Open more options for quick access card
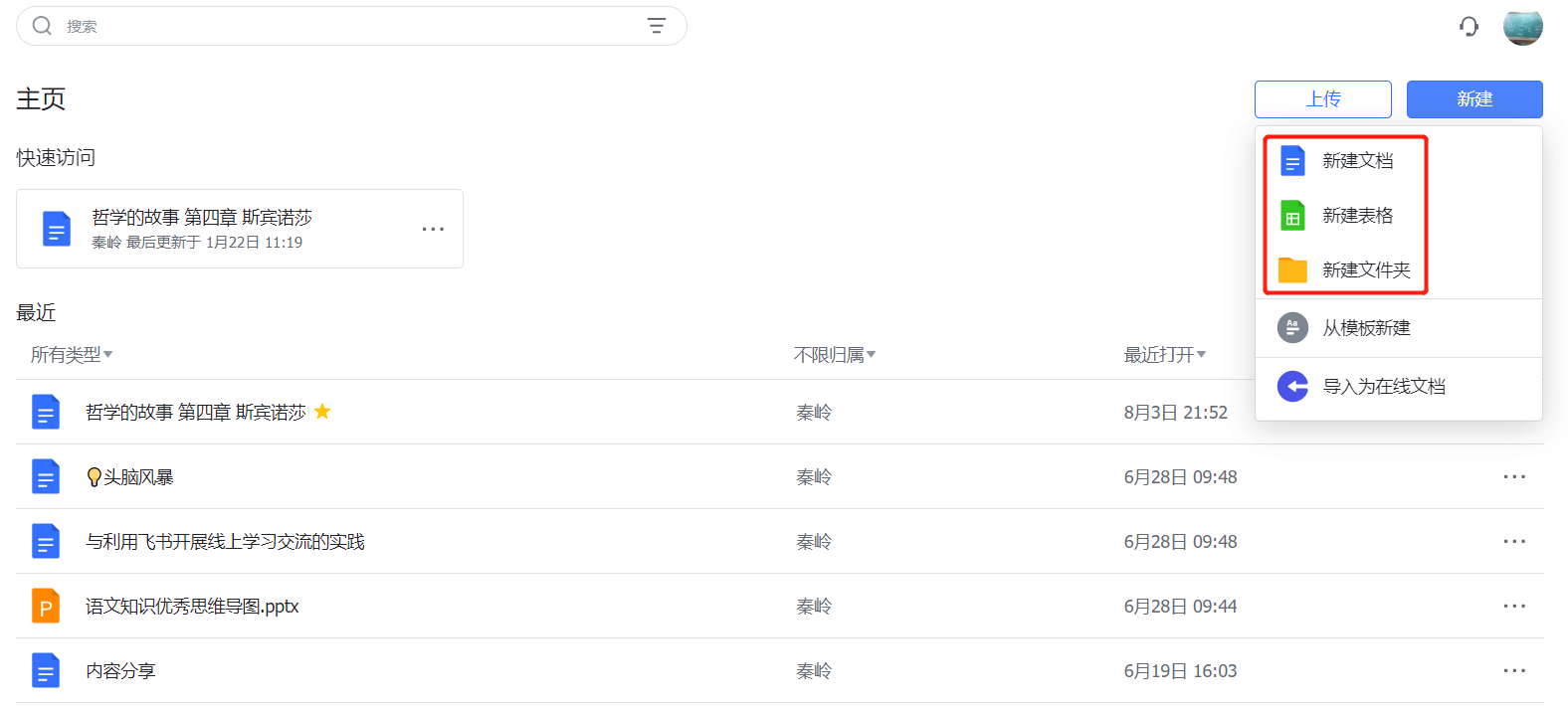This screenshot has height=709, width=1568. tap(433, 229)
